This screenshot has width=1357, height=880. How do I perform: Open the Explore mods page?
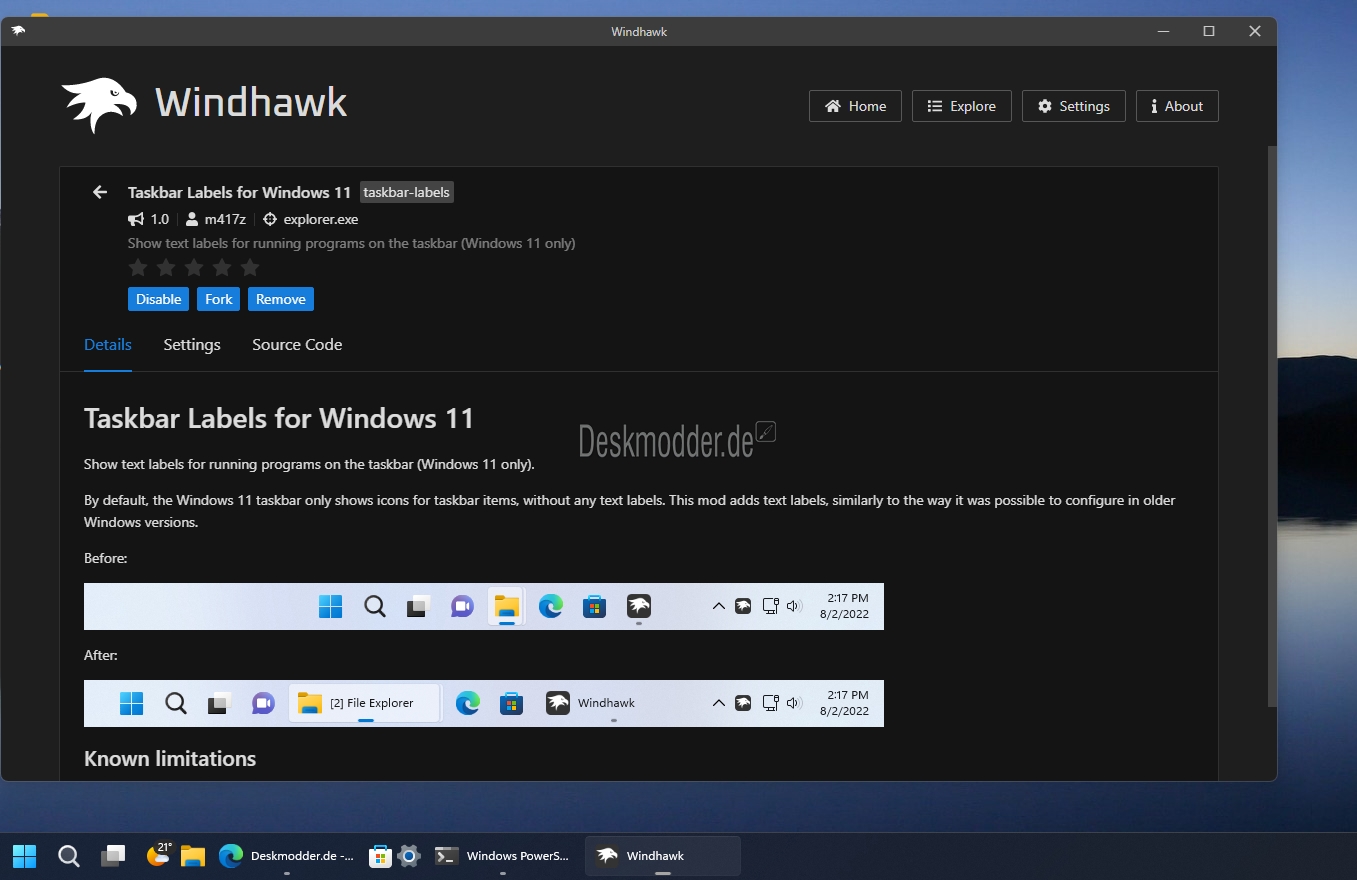[x=961, y=106]
